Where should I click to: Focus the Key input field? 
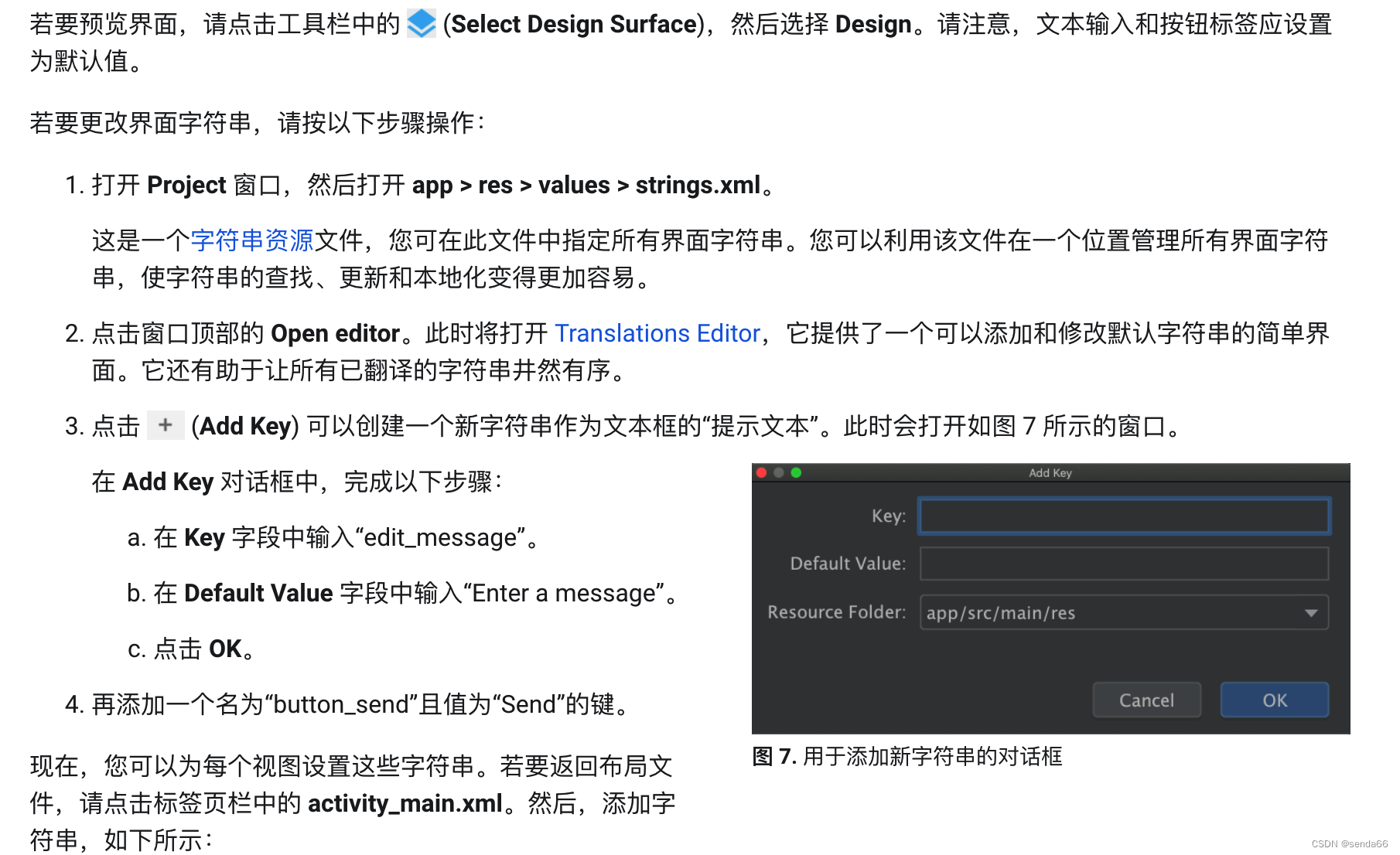[1124, 516]
